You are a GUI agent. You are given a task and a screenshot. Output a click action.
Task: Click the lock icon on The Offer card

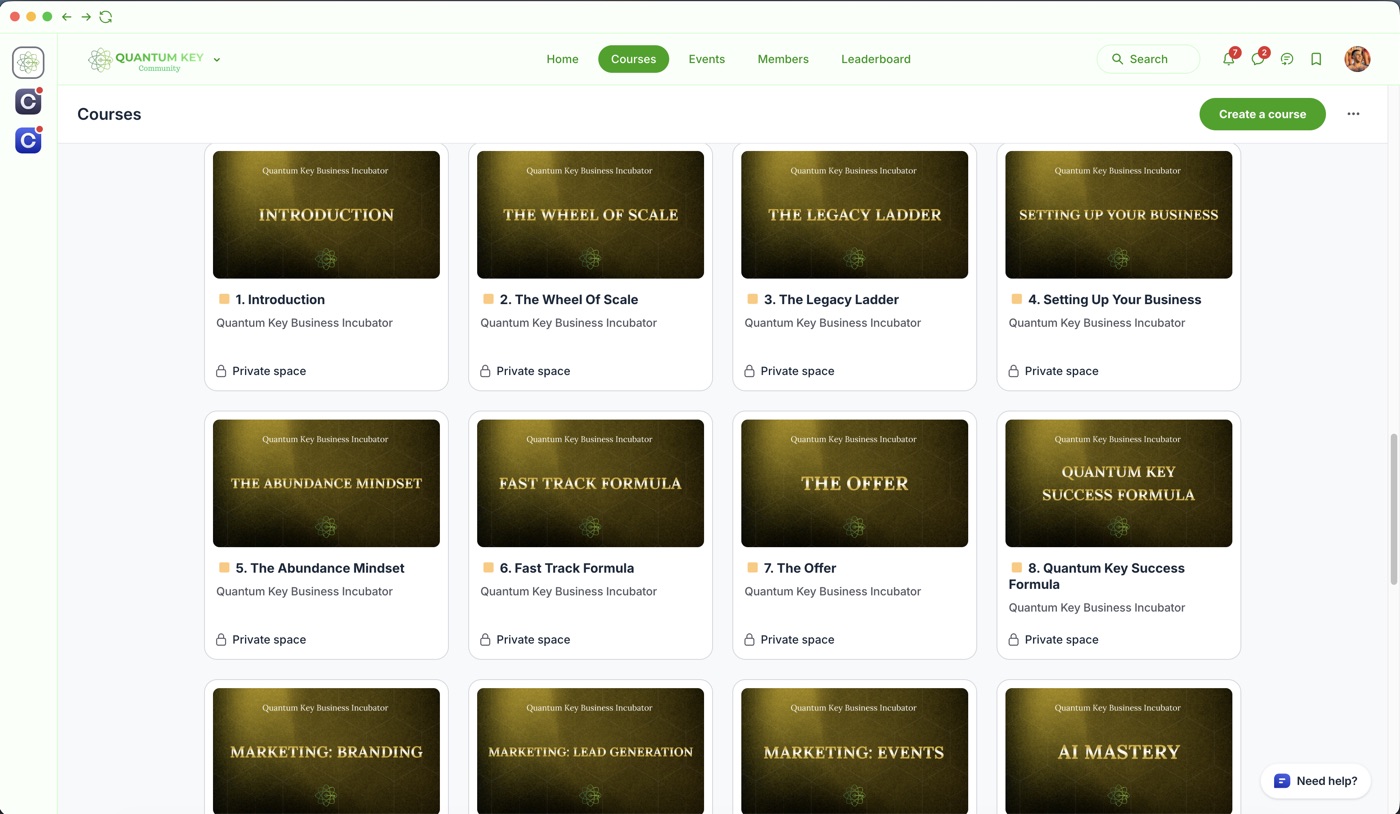click(x=749, y=640)
